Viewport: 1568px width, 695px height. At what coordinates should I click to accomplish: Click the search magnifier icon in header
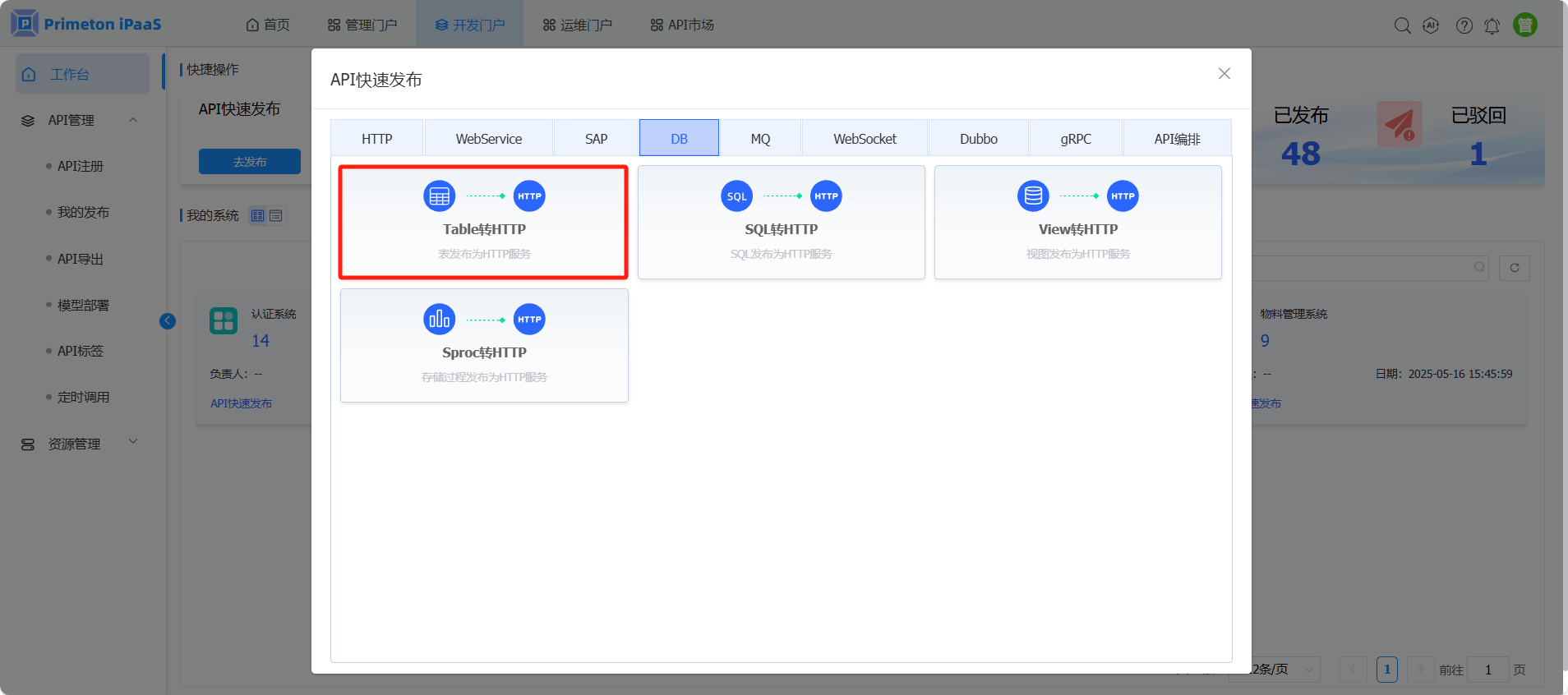(1402, 25)
